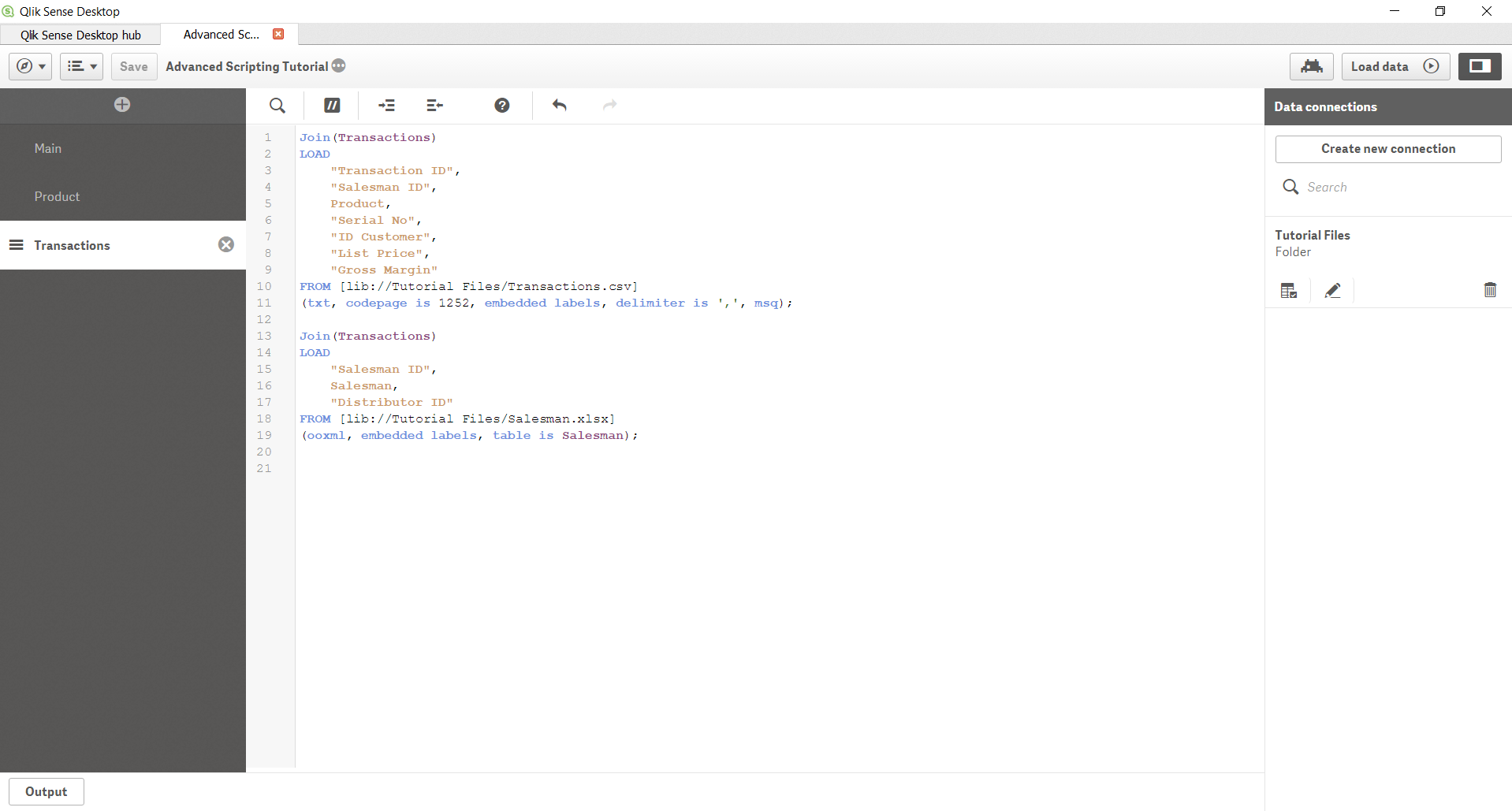The image size is (1512, 811).
Task: Select the Transactions script section
Action: (123, 245)
